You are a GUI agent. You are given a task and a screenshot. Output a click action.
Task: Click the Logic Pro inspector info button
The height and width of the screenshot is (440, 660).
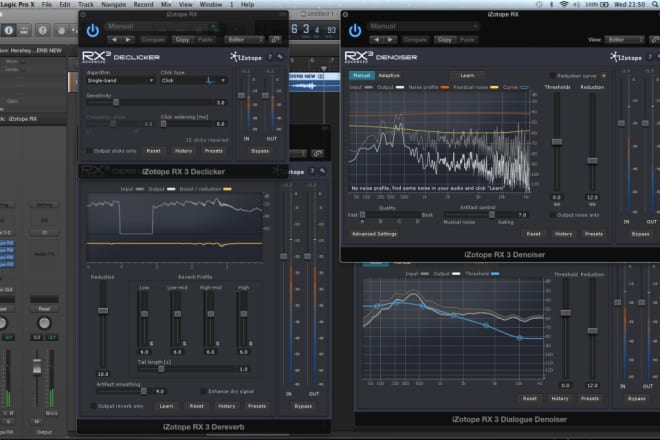tap(8, 30)
